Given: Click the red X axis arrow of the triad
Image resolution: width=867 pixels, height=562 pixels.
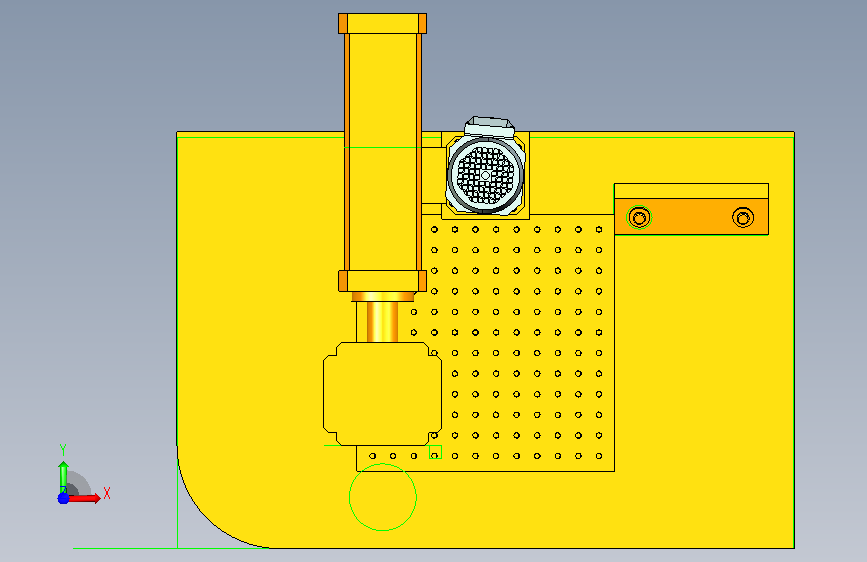Looking at the screenshot, I should (84, 498).
